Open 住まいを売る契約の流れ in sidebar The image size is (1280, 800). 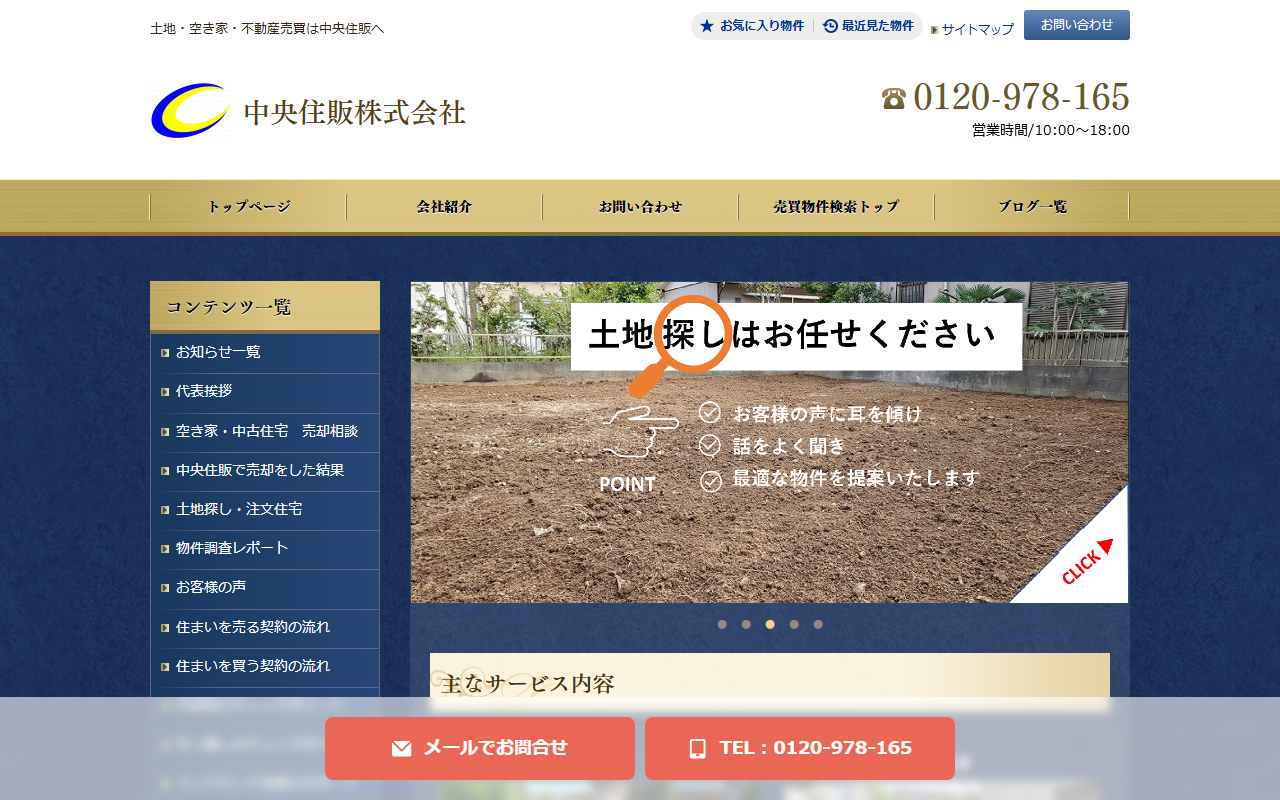[x=265, y=627]
